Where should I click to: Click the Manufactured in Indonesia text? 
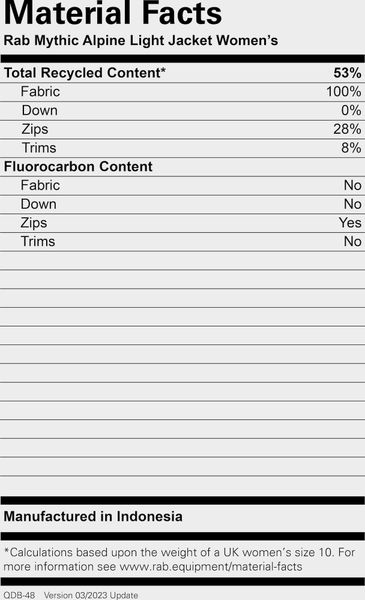click(x=93, y=517)
